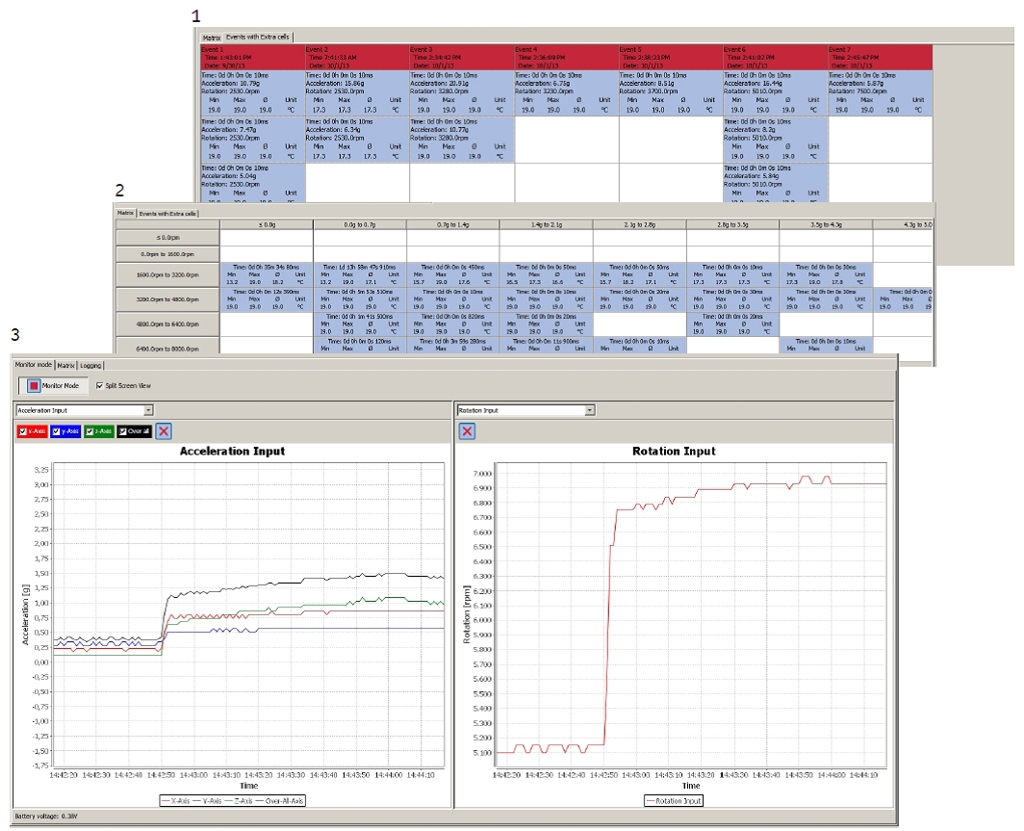The width and height of the screenshot is (1024, 831).
Task: Select the cell with Acceleration 5.04g
Action: [x=253, y=183]
